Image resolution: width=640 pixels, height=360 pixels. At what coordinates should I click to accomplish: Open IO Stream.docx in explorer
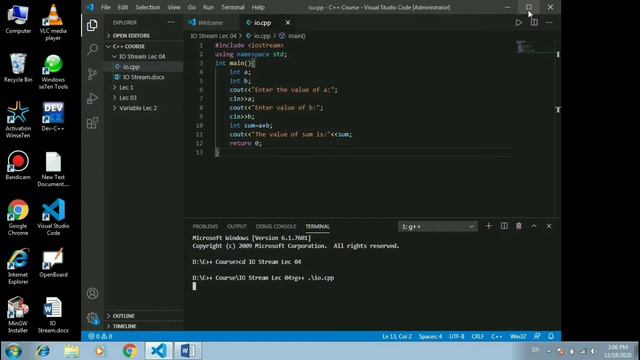point(144,77)
